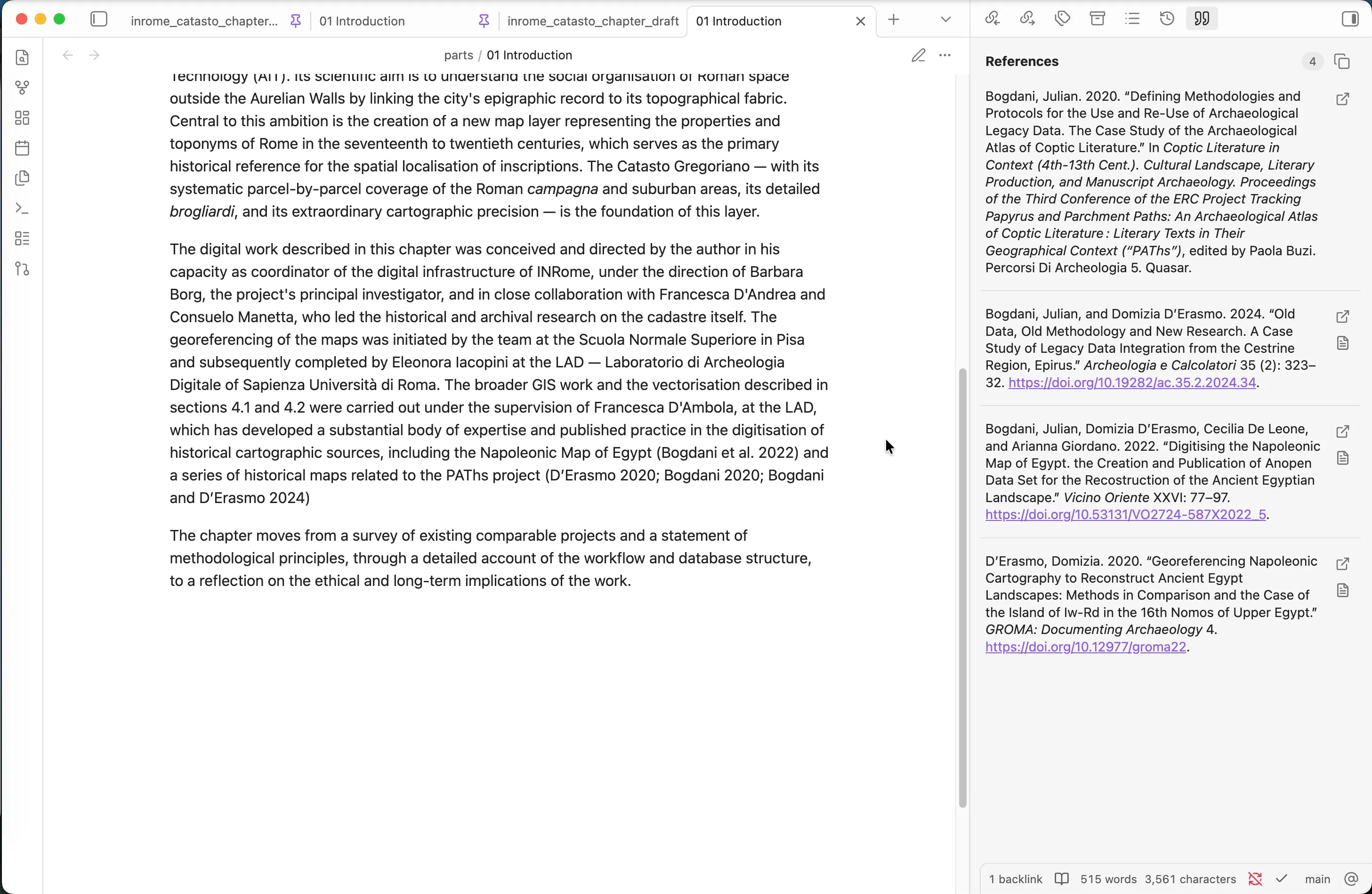Open the more options ellipsis menu
1372x894 pixels.
pyautogui.click(x=945, y=56)
